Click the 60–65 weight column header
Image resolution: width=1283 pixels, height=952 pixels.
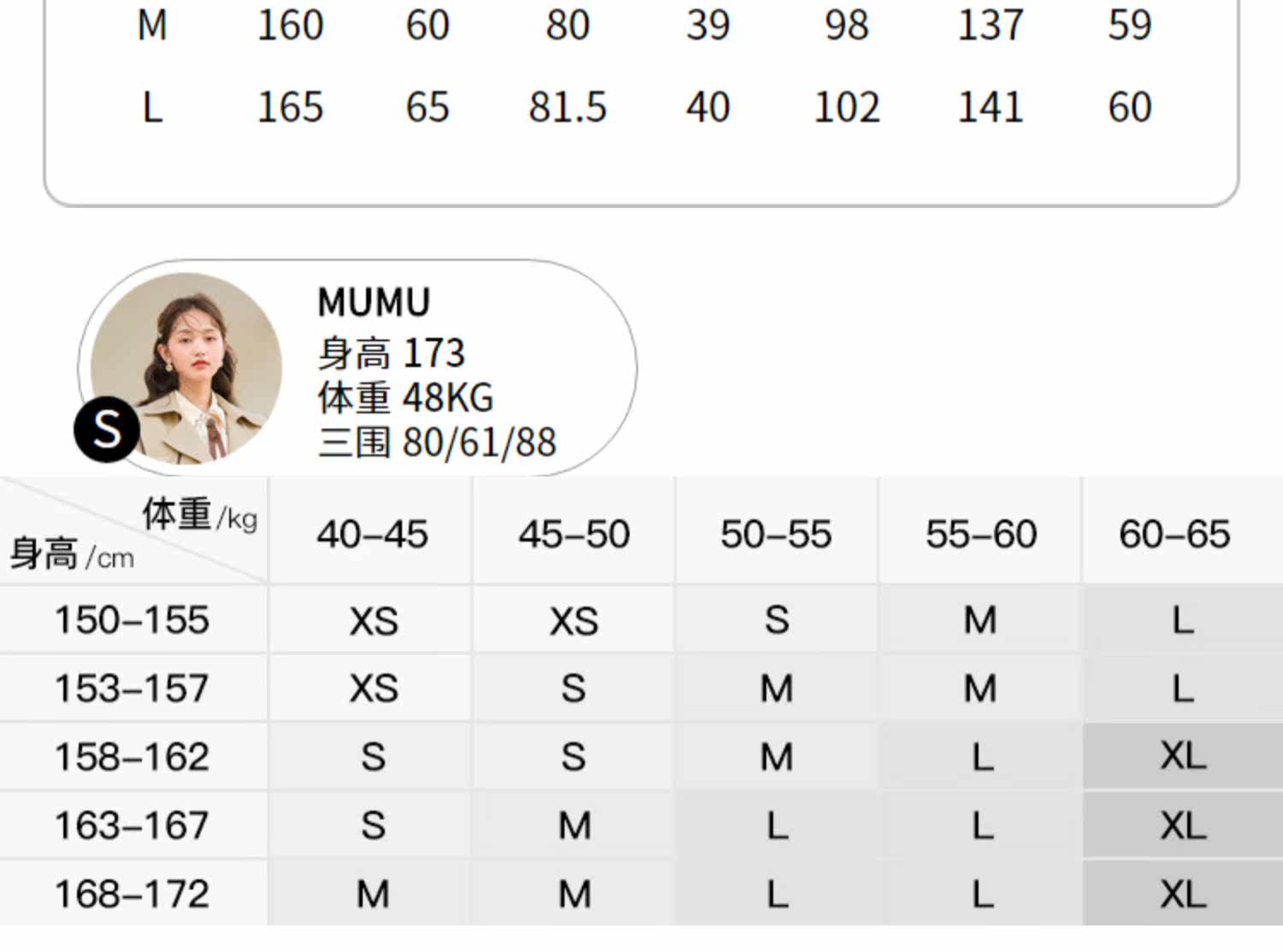(x=1174, y=535)
